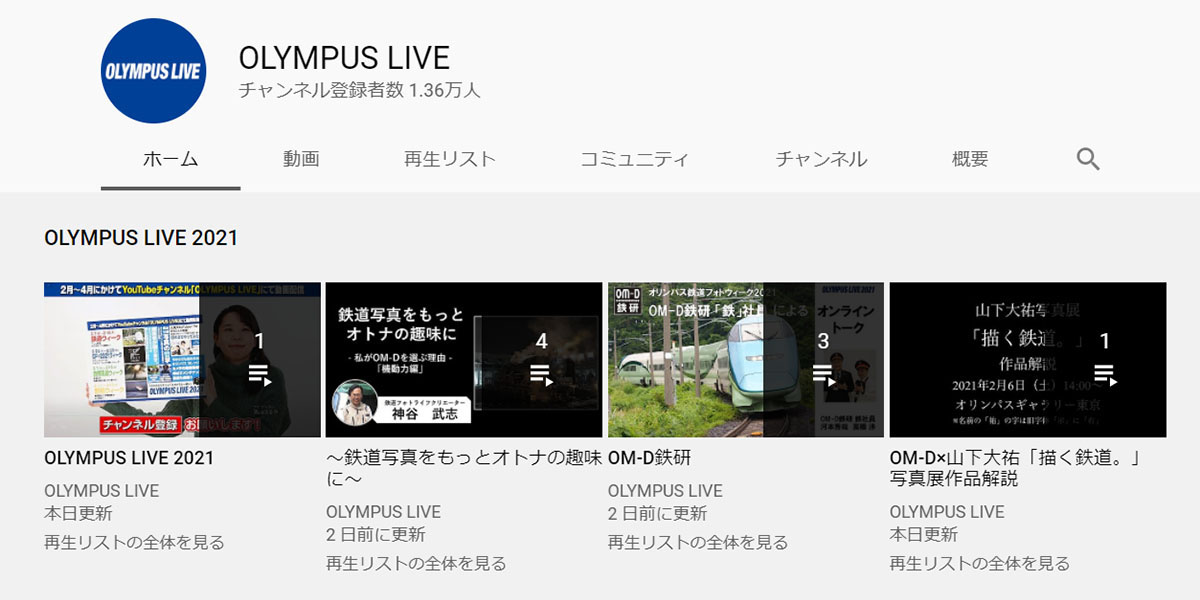Click OLYMPUS LIVE channel name under OM-D鉄研
Image resolution: width=1200 pixels, height=600 pixels.
coord(666,491)
